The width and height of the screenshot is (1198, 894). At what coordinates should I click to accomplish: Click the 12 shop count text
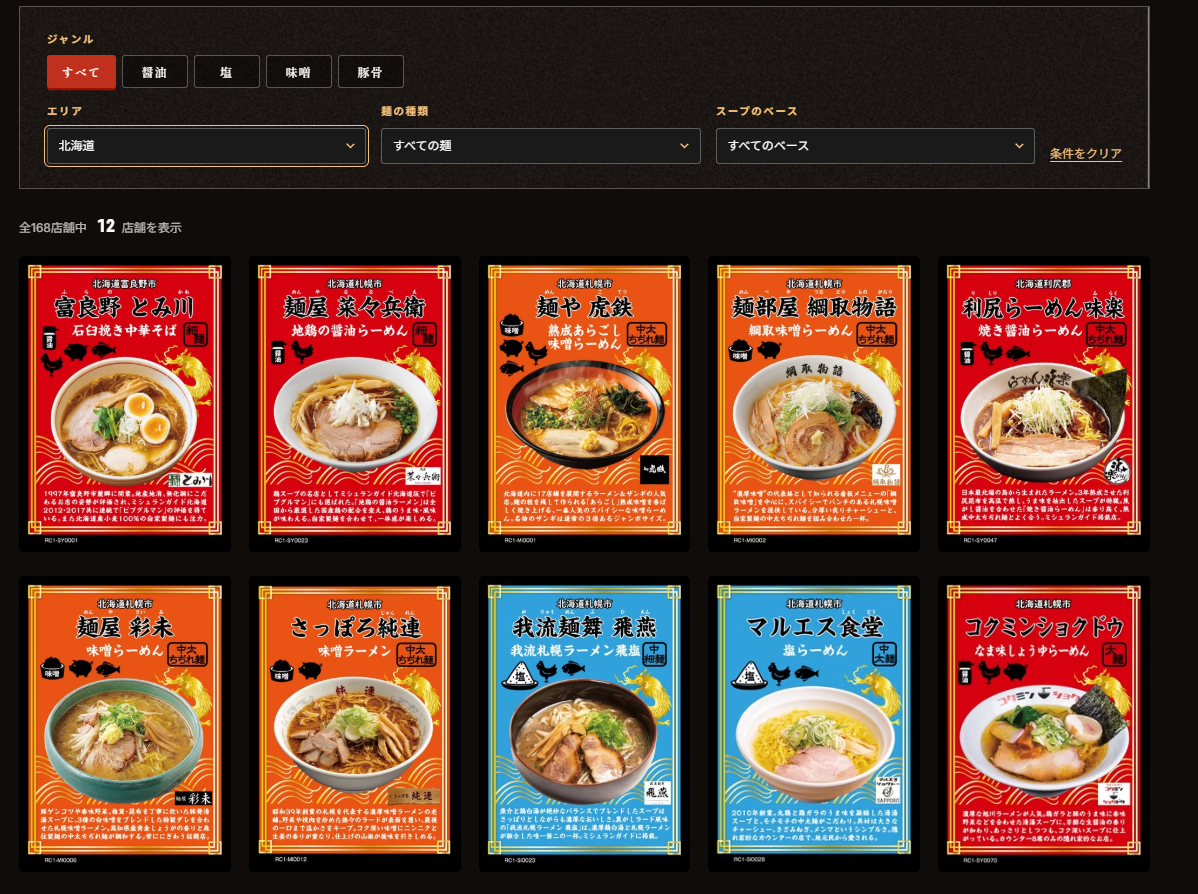point(106,226)
